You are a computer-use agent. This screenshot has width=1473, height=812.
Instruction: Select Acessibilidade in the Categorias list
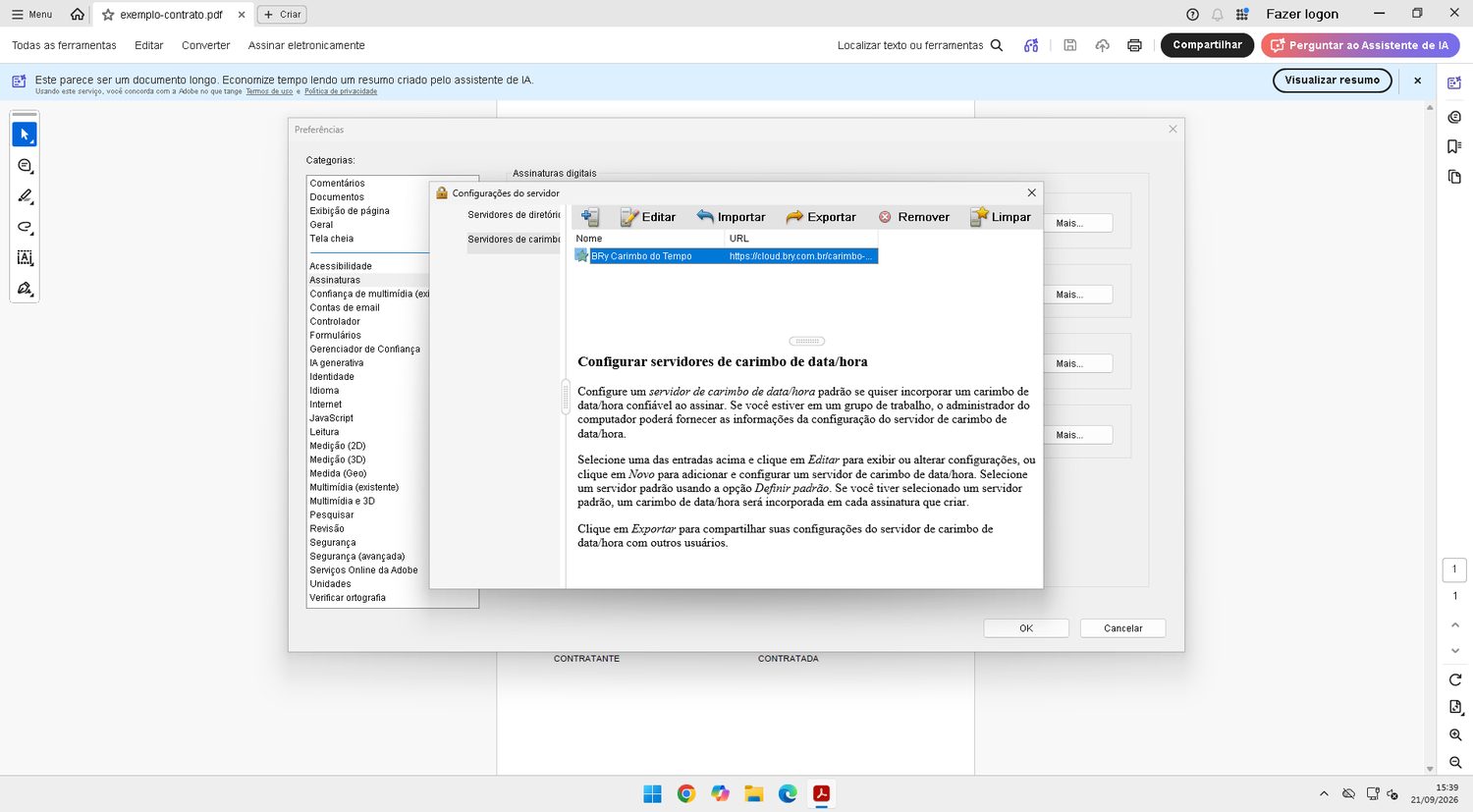[341, 266]
